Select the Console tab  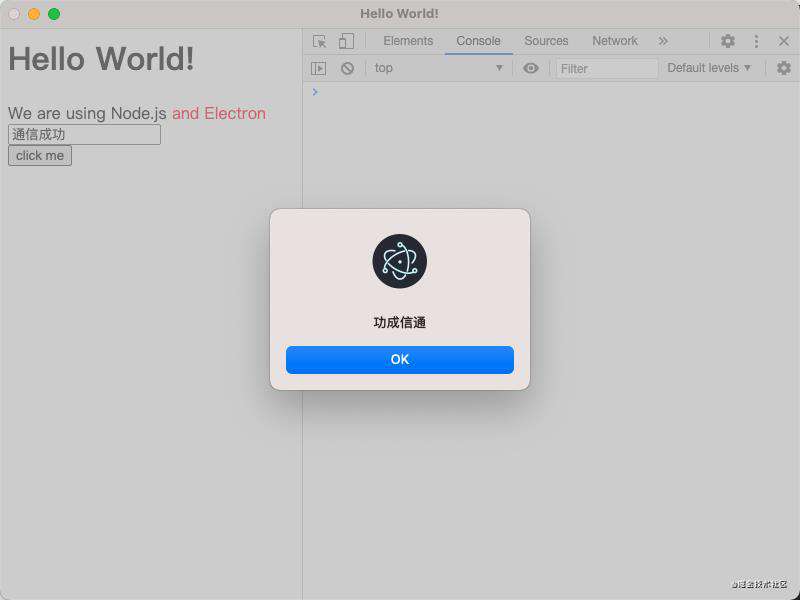pos(479,41)
